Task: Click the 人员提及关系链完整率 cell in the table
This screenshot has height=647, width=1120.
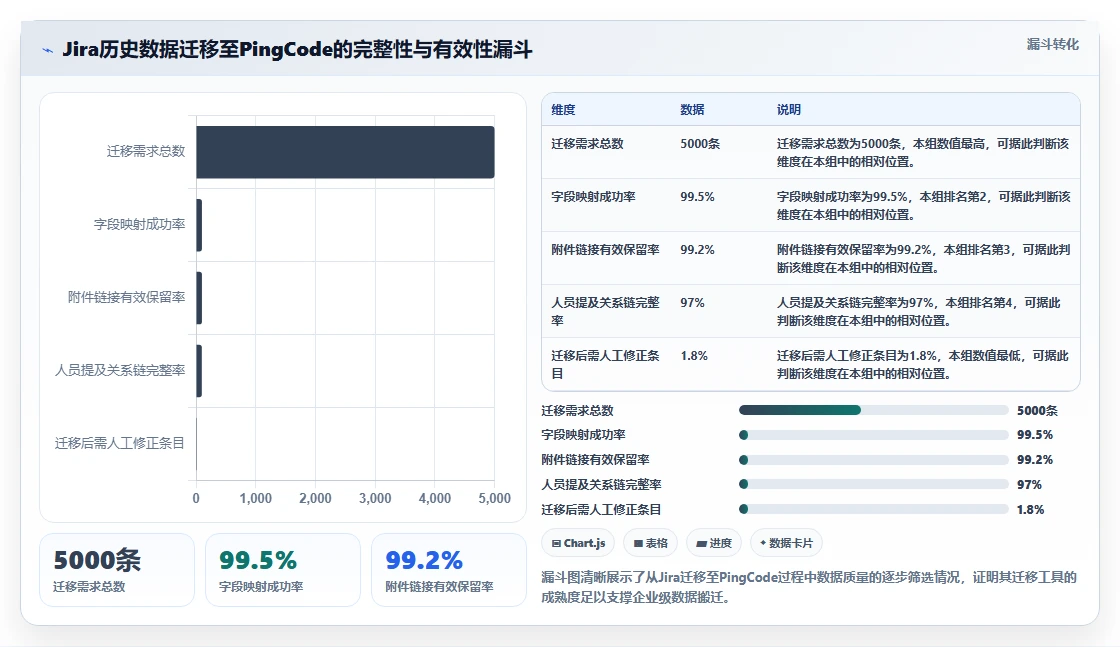Action: point(605,311)
